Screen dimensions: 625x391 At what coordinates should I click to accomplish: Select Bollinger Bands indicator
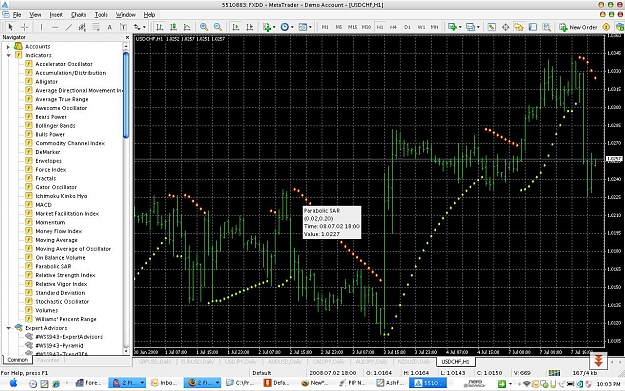pos(55,126)
